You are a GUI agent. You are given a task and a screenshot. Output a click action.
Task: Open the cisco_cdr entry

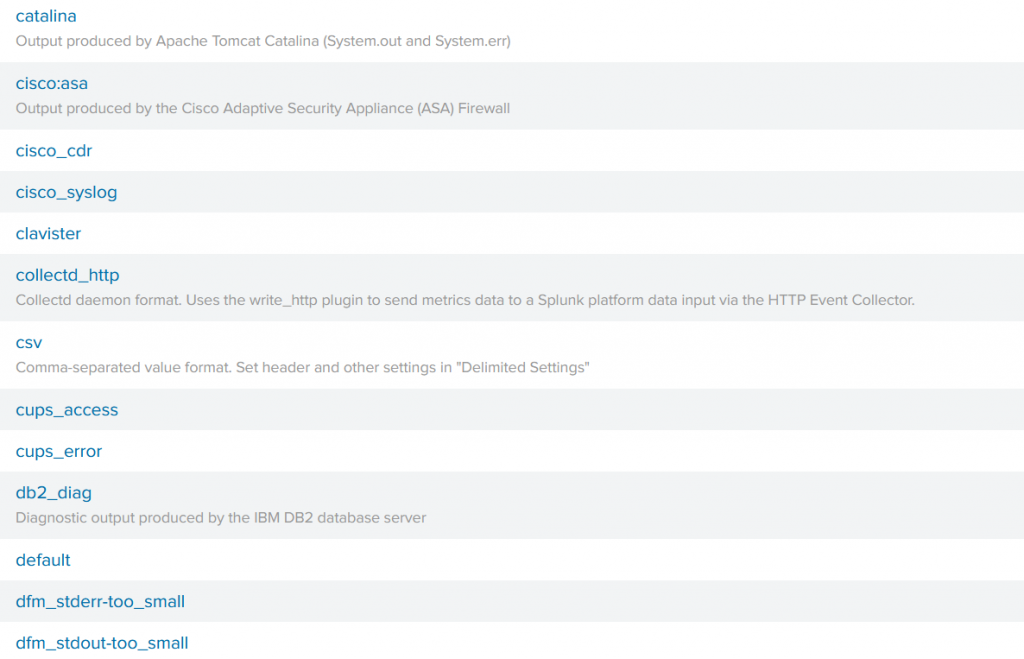(54, 151)
